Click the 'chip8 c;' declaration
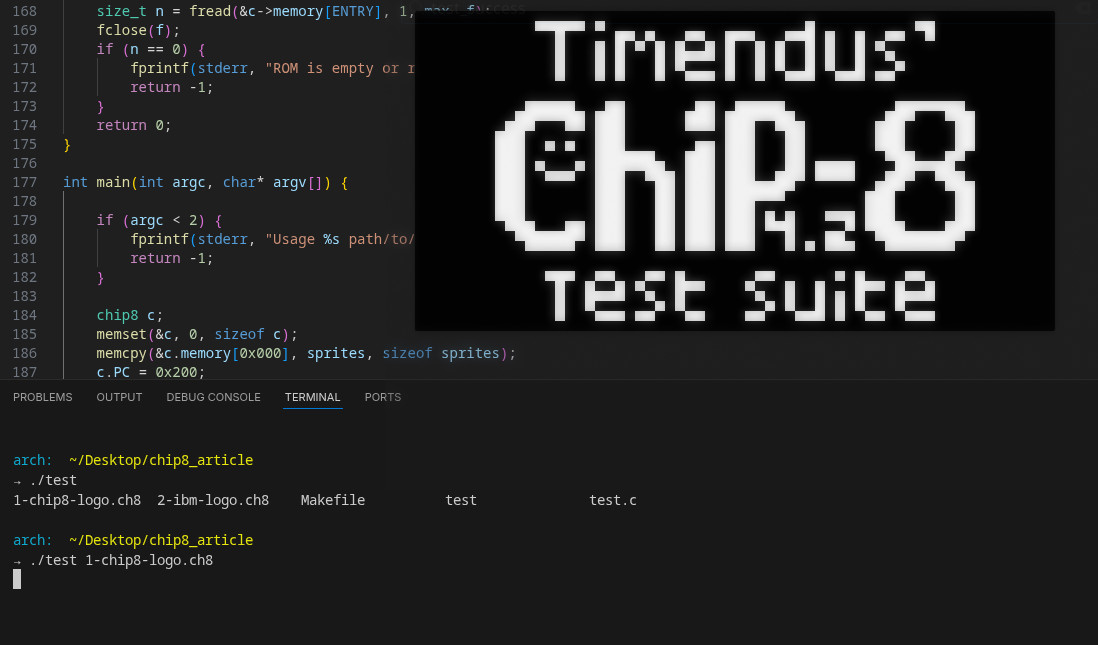The image size is (1098, 645). pos(130,315)
